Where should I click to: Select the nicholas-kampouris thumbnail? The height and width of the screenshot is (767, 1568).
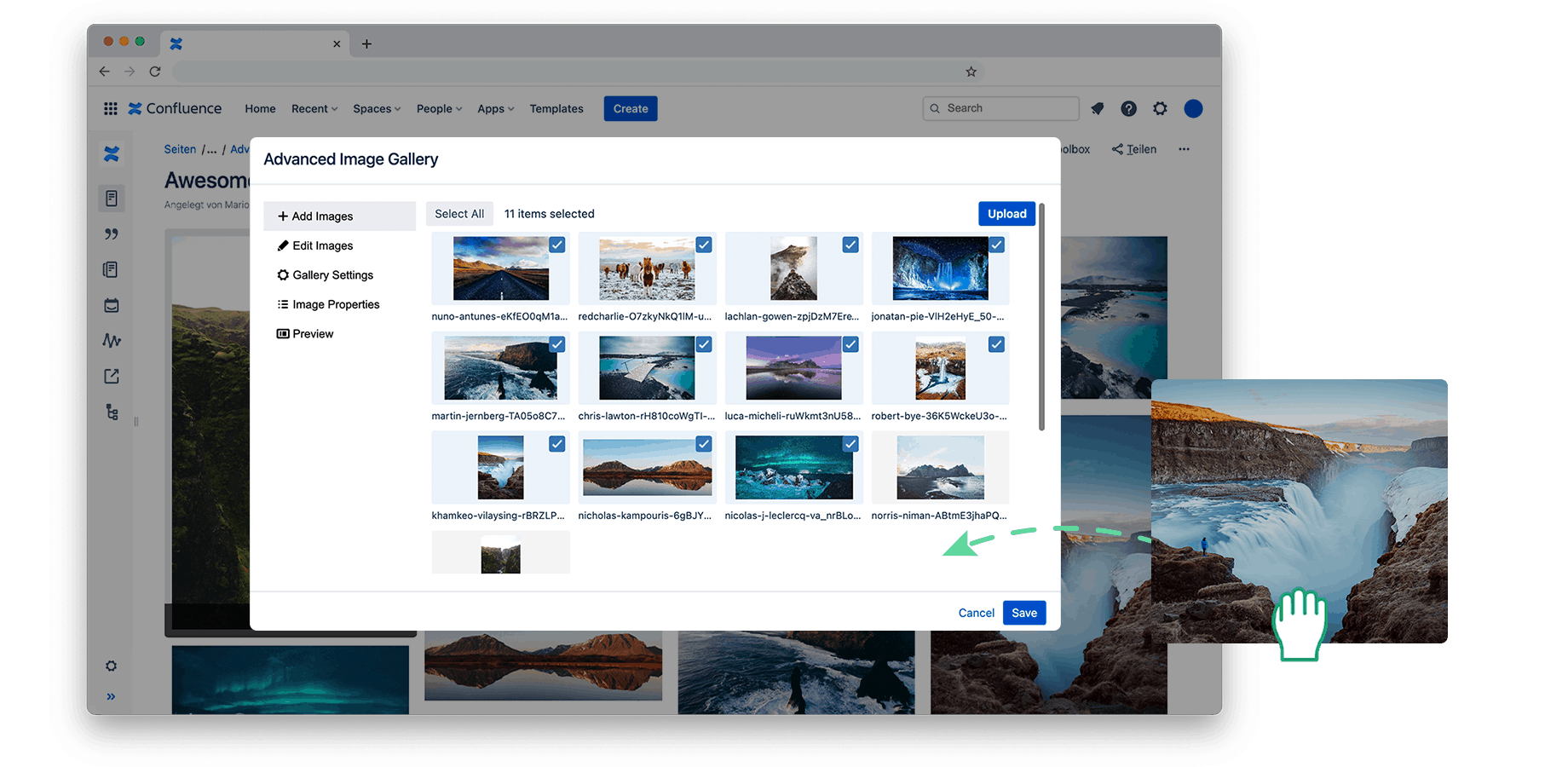(x=647, y=467)
